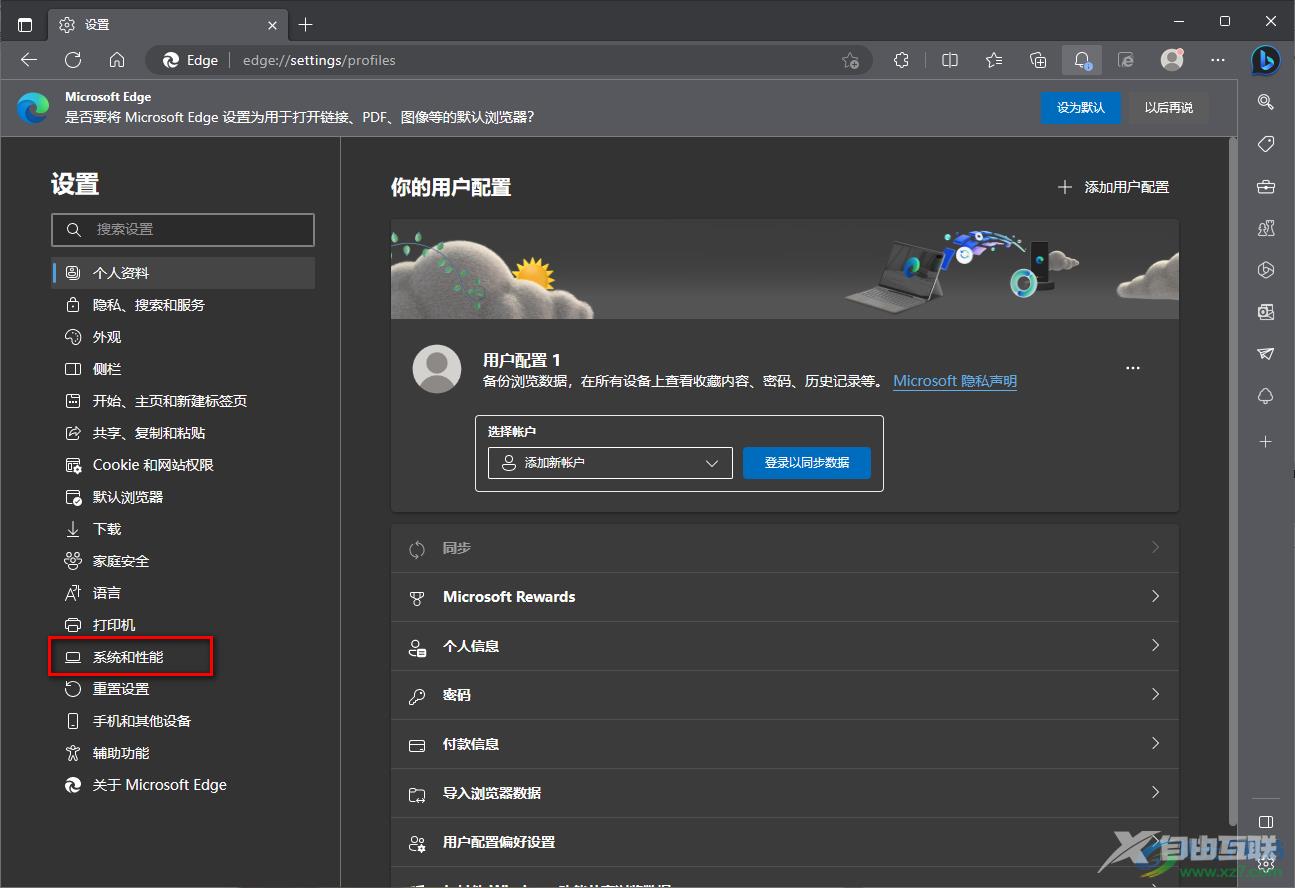The image size is (1295, 888).
Task: Open 辅助功能 settings
Action: coord(183,753)
